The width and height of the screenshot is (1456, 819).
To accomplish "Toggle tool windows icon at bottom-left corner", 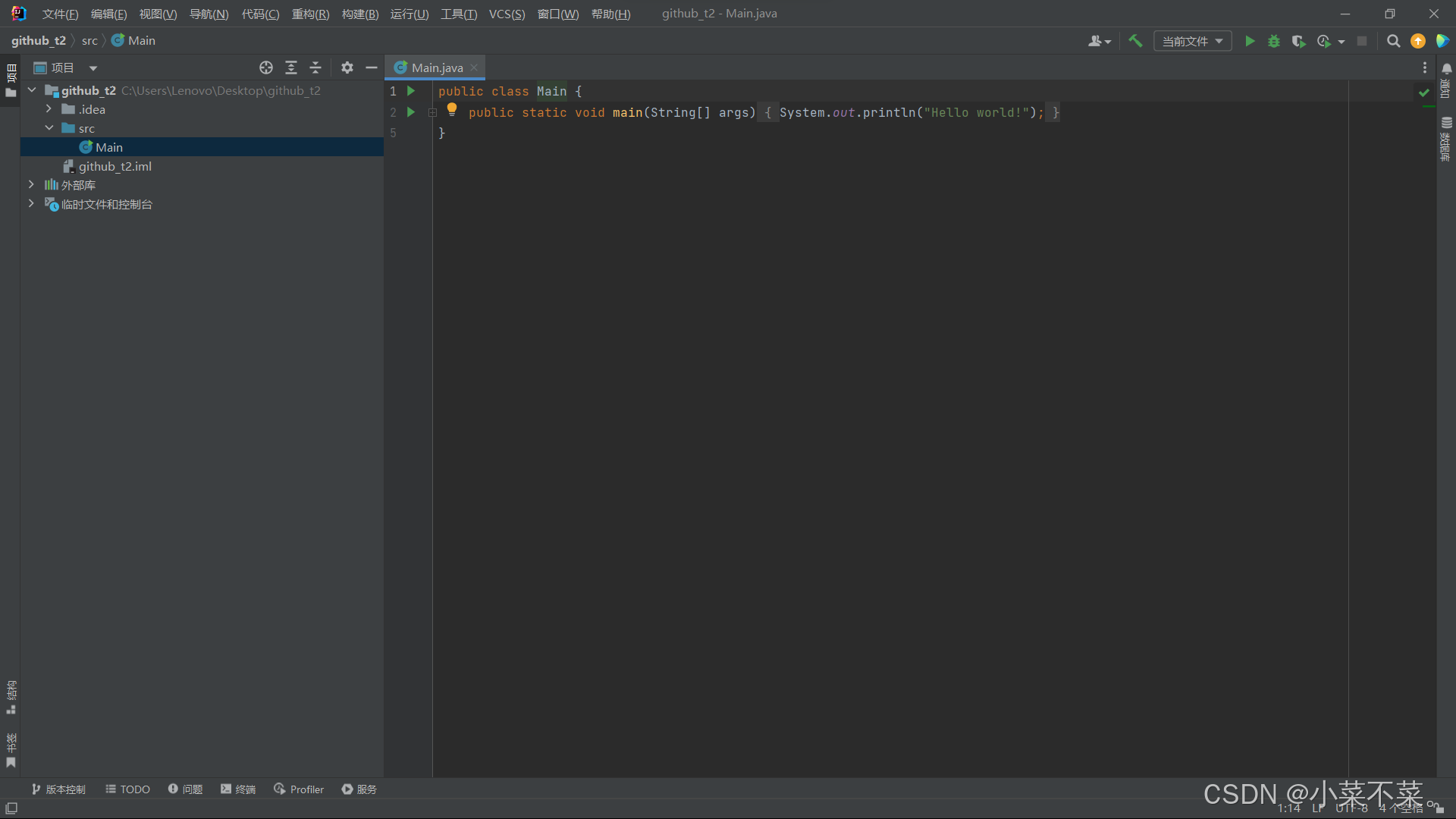I will click(x=11, y=808).
